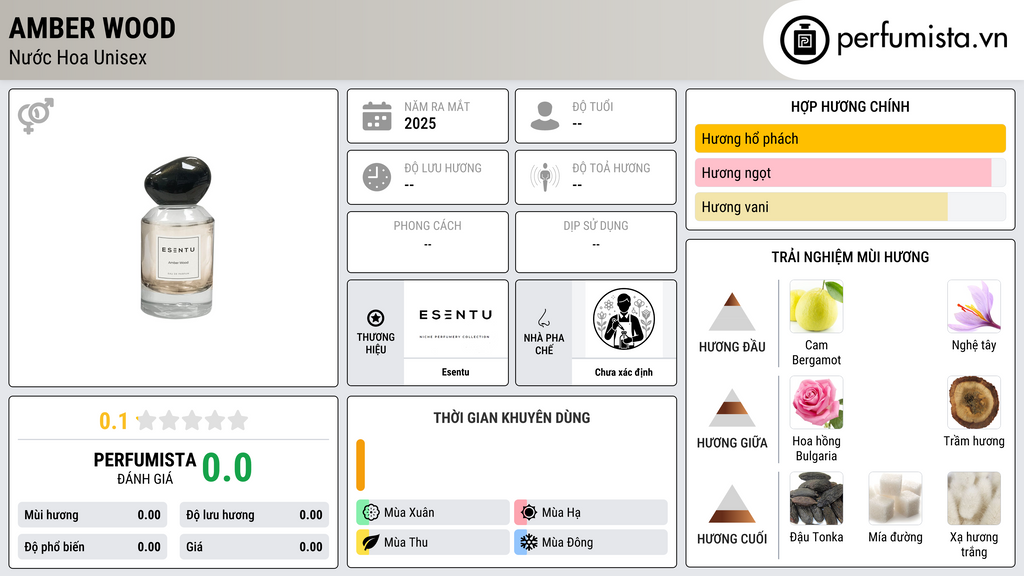Click the Nước Hoa Unisex subtitle

pyautogui.click(x=78, y=57)
